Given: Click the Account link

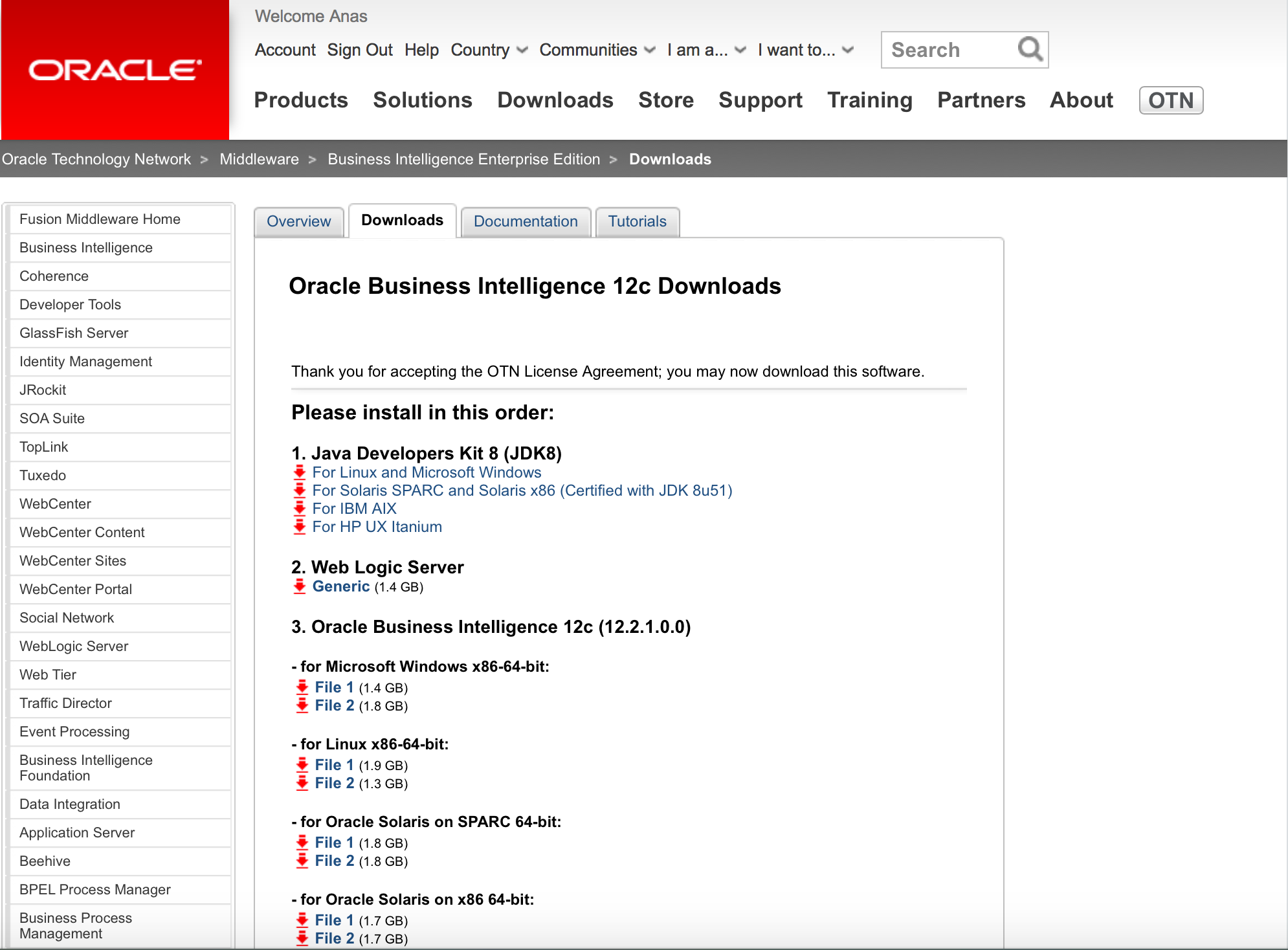Looking at the screenshot, I should [x=285, y=50].
